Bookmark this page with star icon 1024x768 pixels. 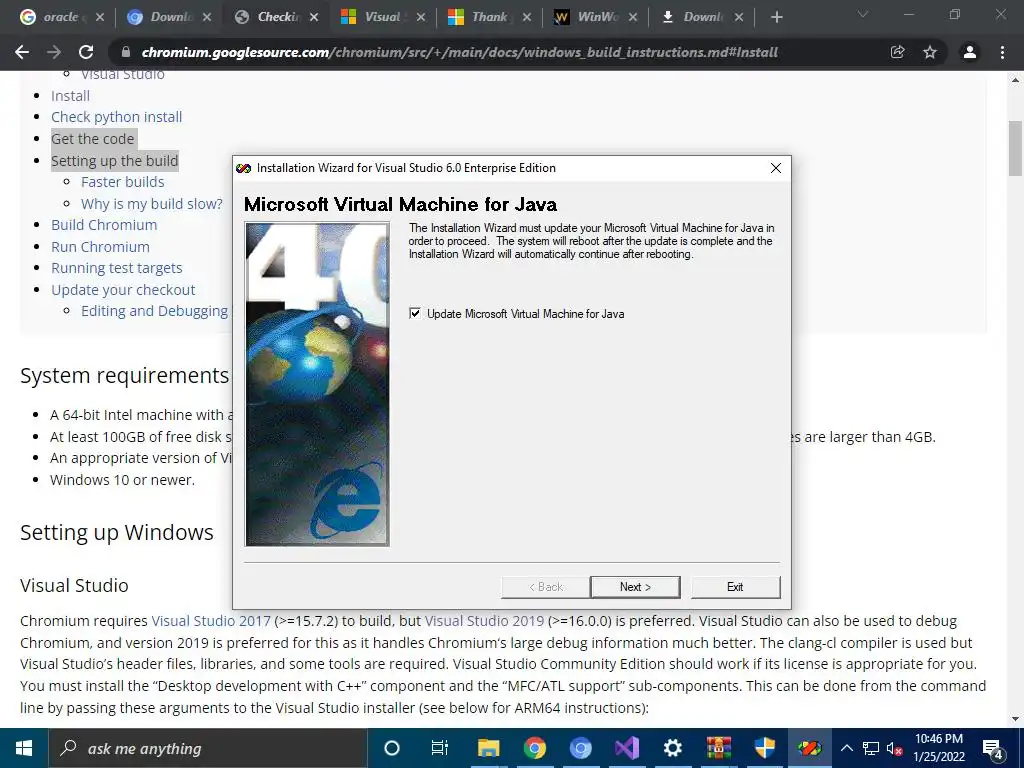[930, 52]
